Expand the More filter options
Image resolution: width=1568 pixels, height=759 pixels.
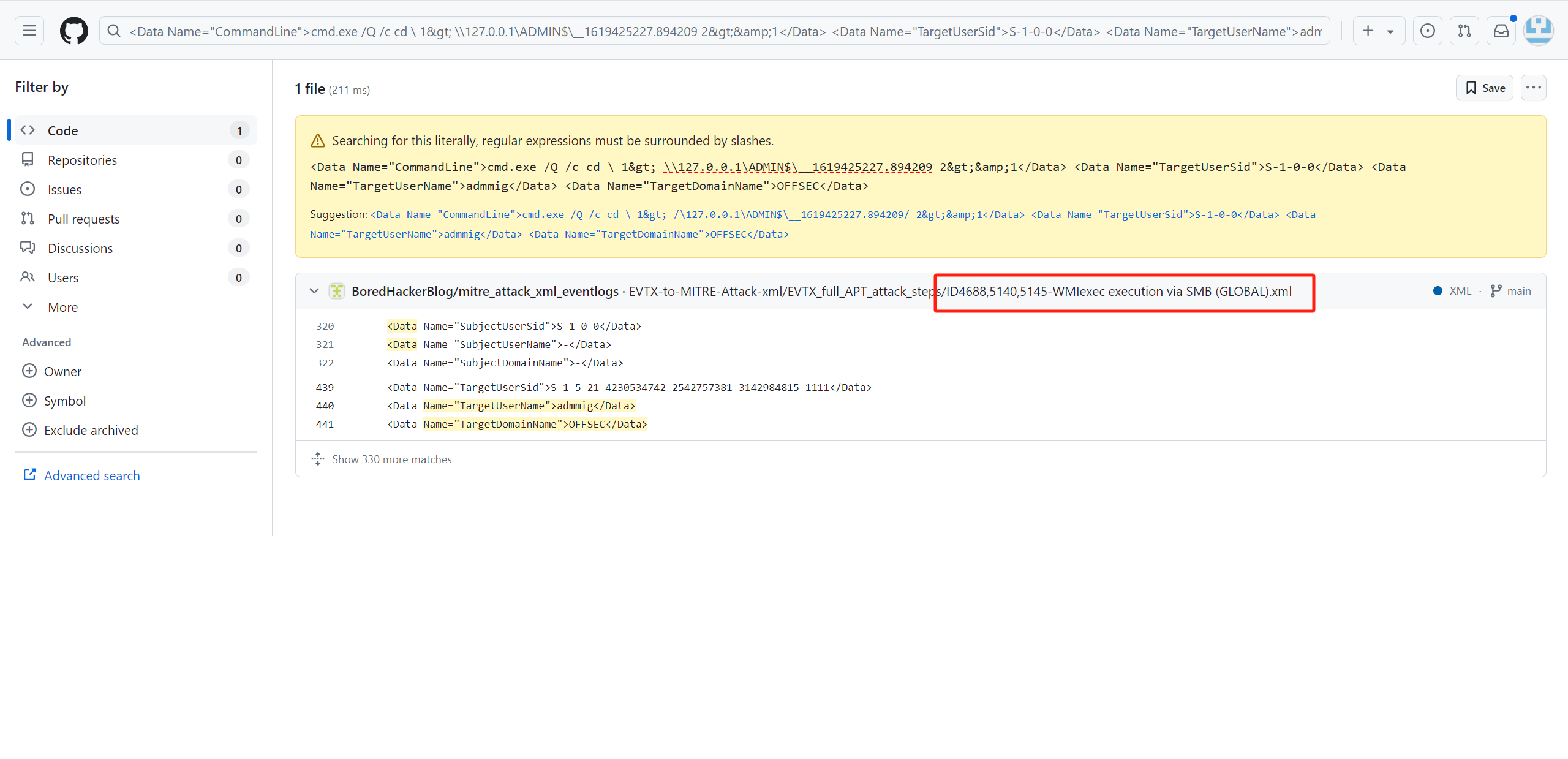tap(62, 307)
